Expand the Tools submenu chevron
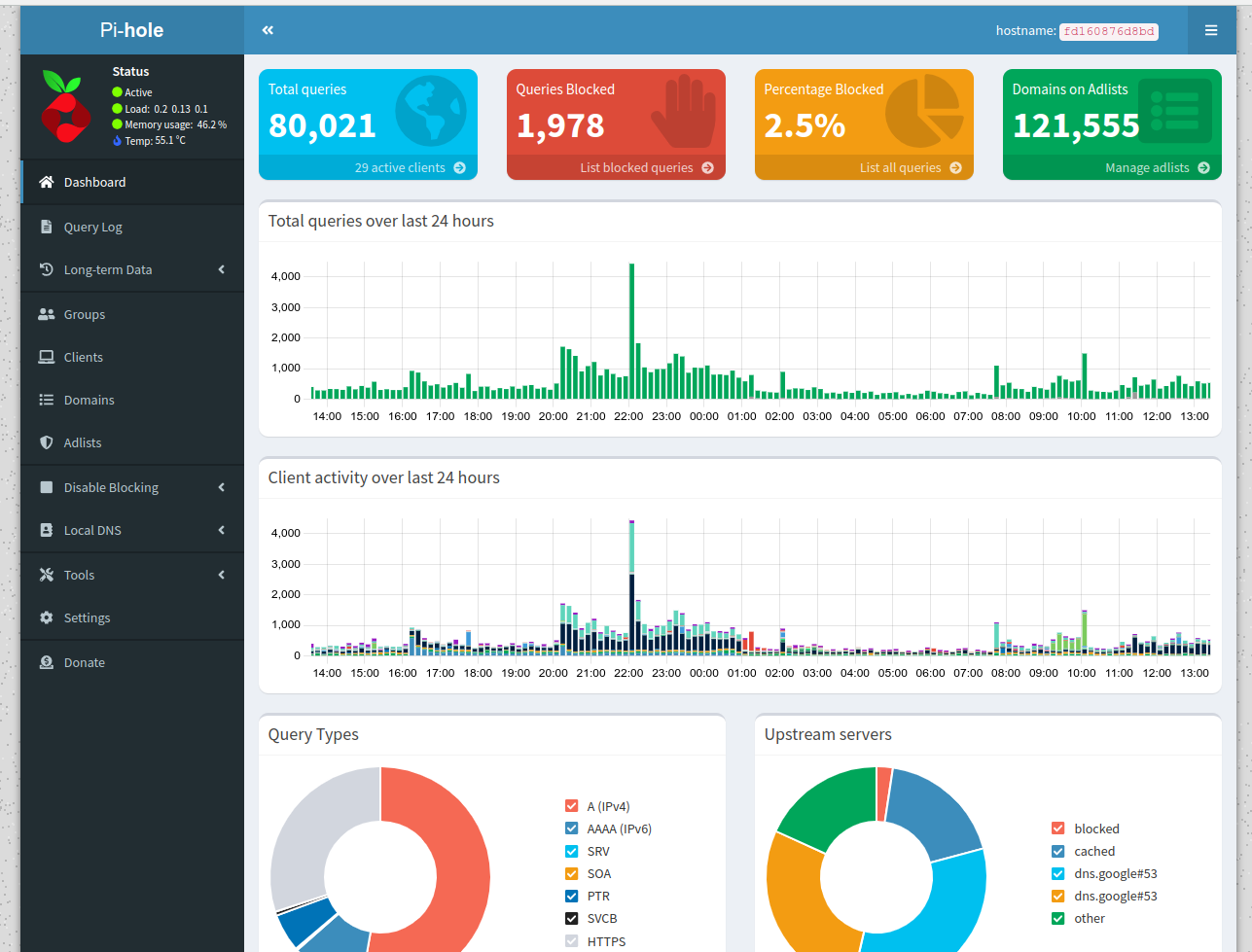The width and height of the screenshot is (1252, 952). click(x=222, y=575)
